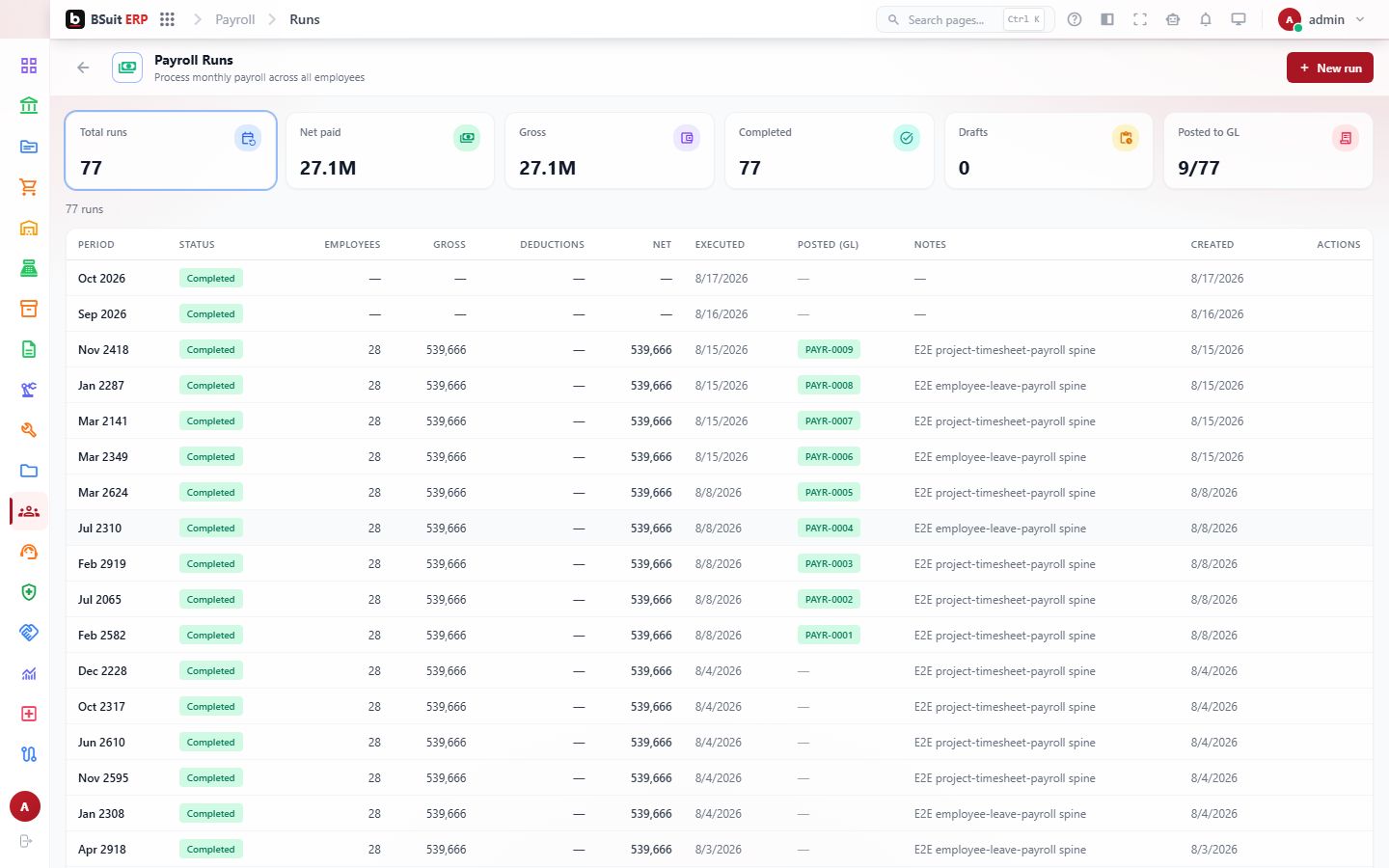Toggle fullscreen mode icon

pyautogui.click(x=1140, y=19)
